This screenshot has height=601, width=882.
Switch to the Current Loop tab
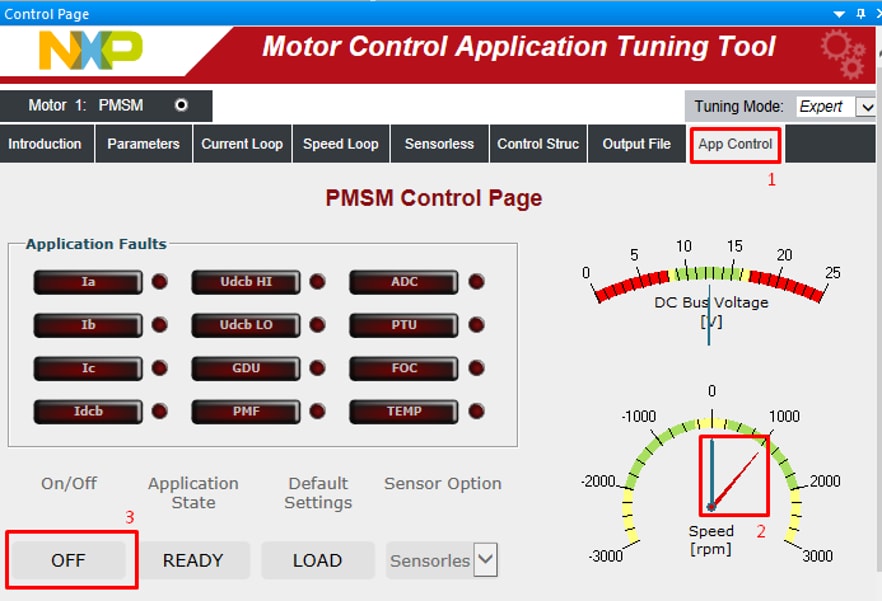coord(241,144)
